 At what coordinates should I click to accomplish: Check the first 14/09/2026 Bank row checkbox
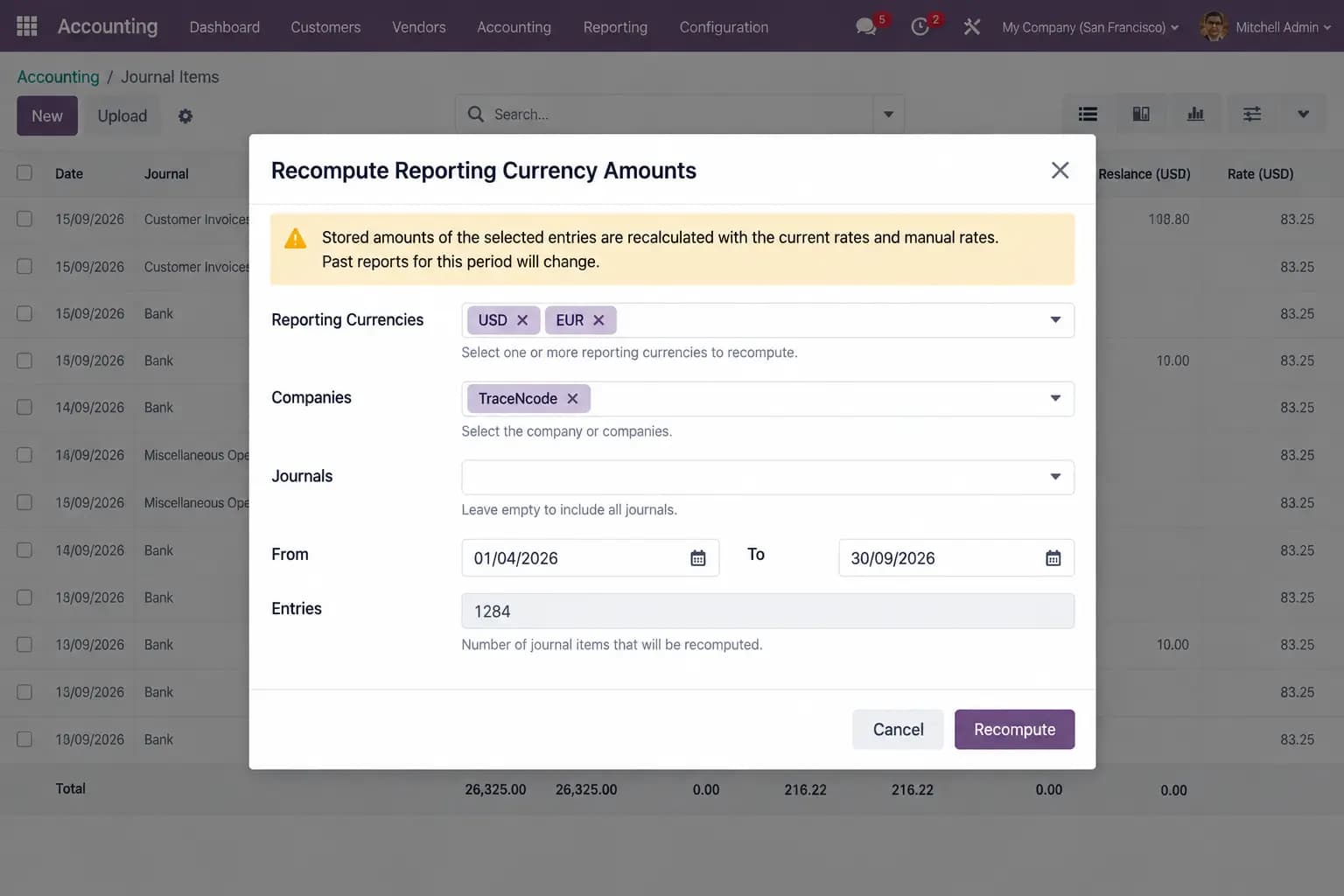(24, 408)
